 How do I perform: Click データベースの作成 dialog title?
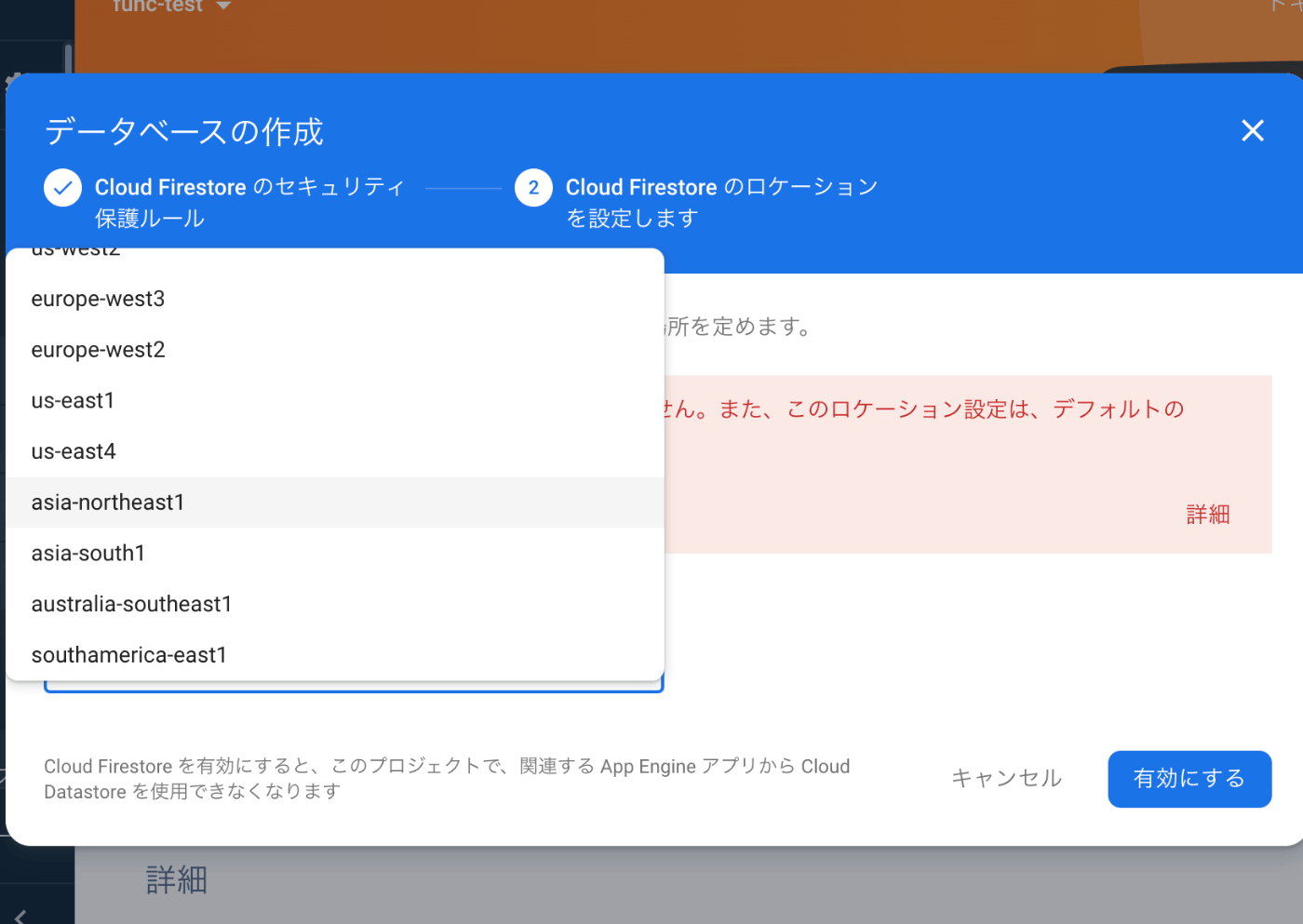pyautogui.click(x=184, y=132)
